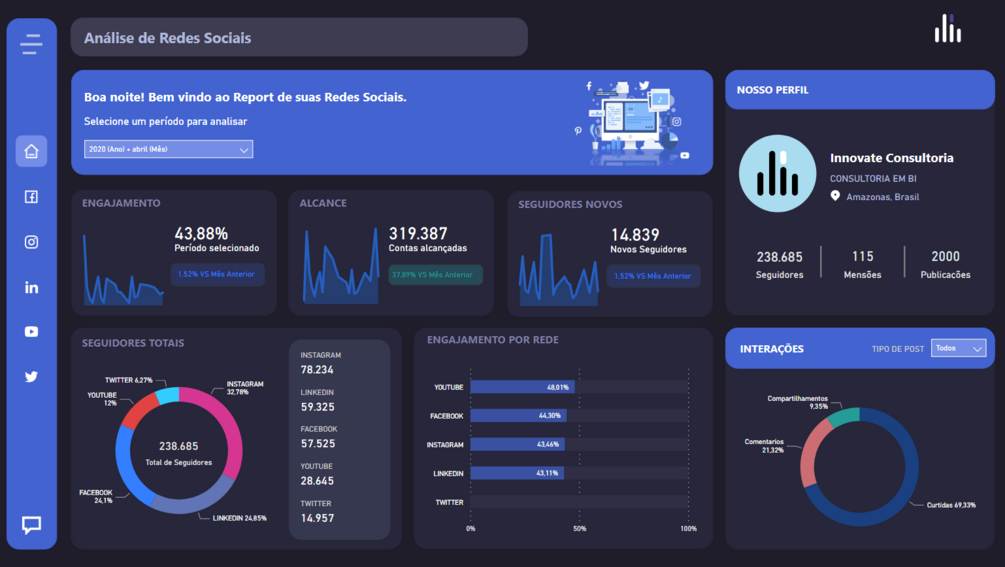Click the social media computer illustration
The width and height of the screenshot is (1005, 567).
click(x=635, y=122)
